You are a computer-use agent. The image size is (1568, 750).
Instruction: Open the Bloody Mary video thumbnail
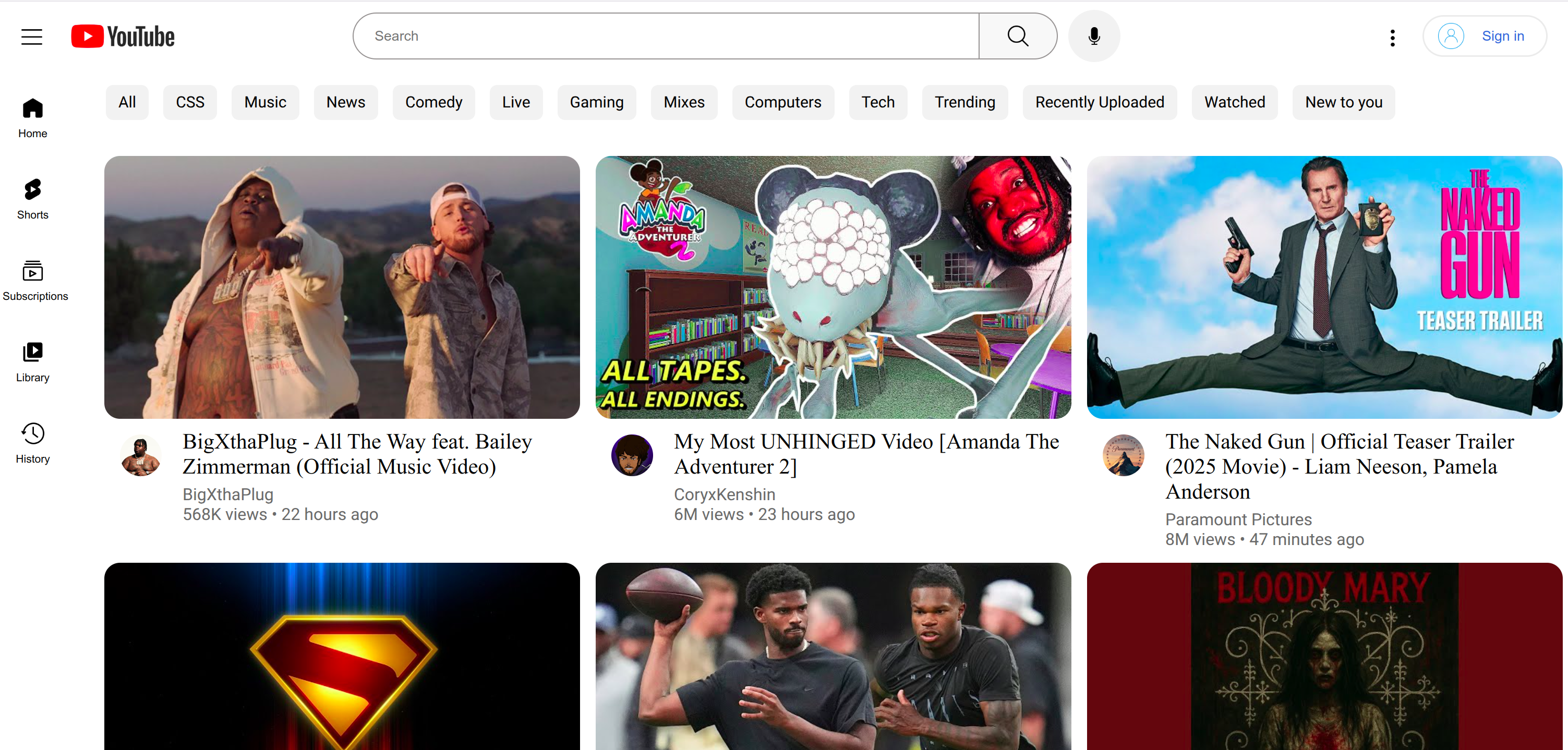(1324, 656)
